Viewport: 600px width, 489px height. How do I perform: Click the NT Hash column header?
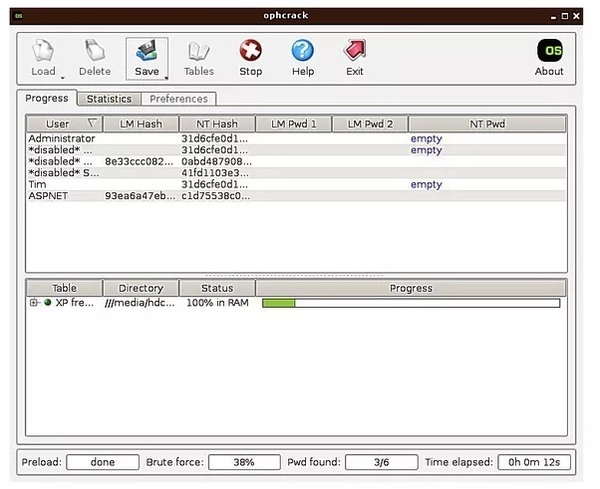click(x=217, y=124)
